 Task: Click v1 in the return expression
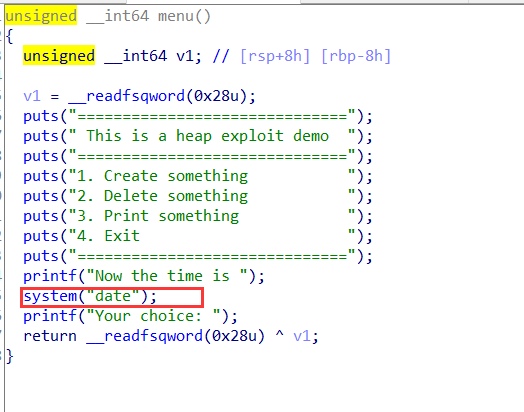coord(302,336)
